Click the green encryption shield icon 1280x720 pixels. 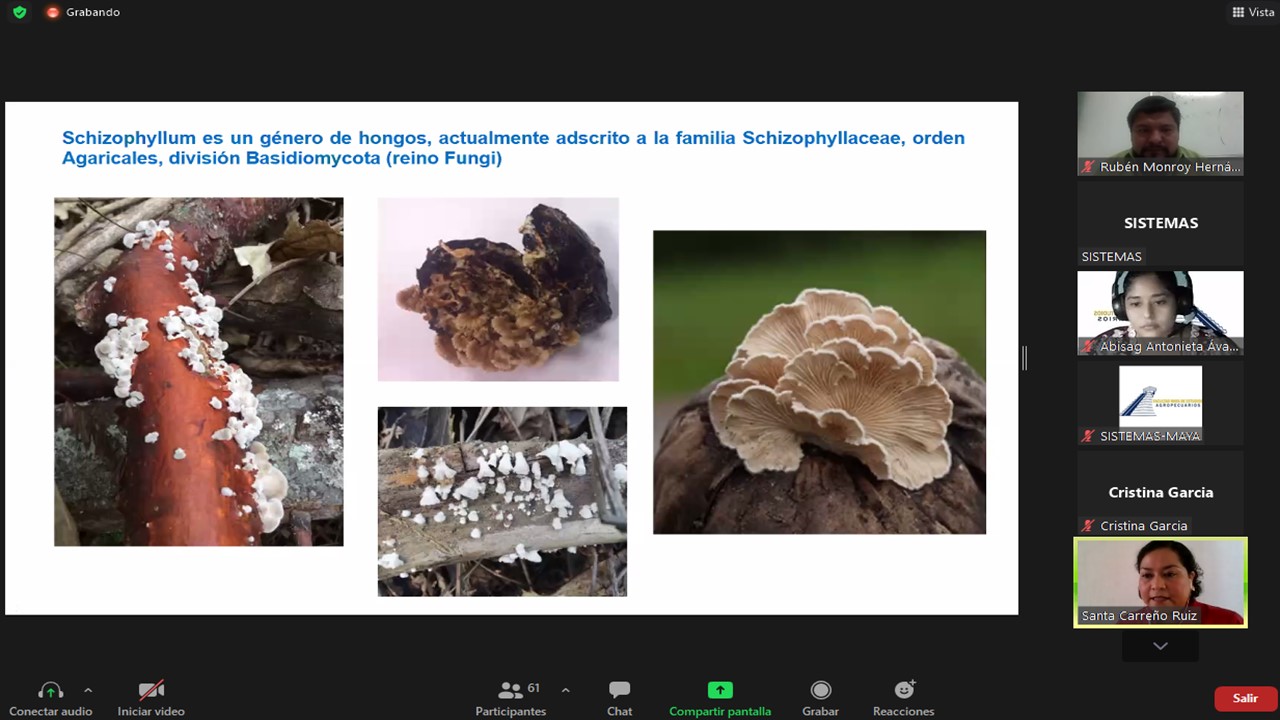(x=19, y=12)
